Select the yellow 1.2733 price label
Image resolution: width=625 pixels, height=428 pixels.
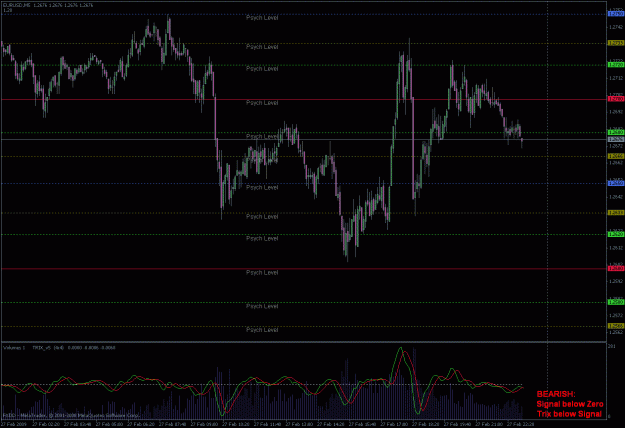(616, 43)
